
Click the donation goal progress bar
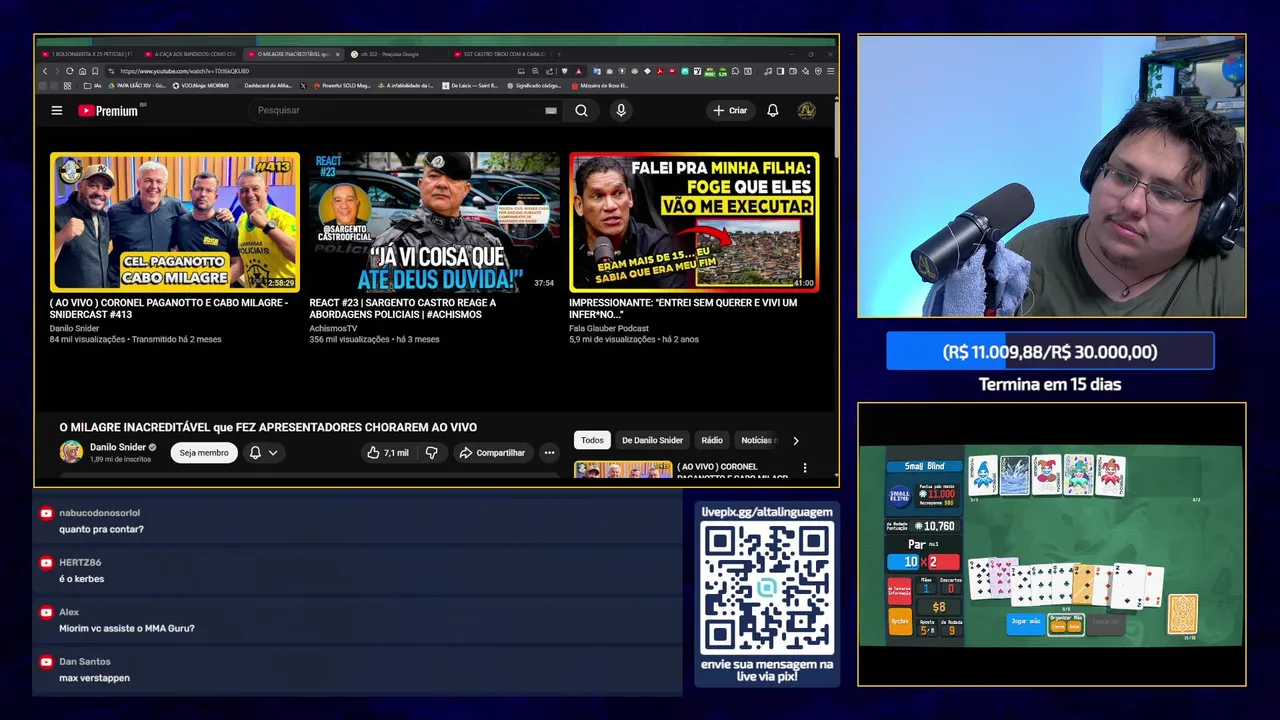[x=1050, y=352]
